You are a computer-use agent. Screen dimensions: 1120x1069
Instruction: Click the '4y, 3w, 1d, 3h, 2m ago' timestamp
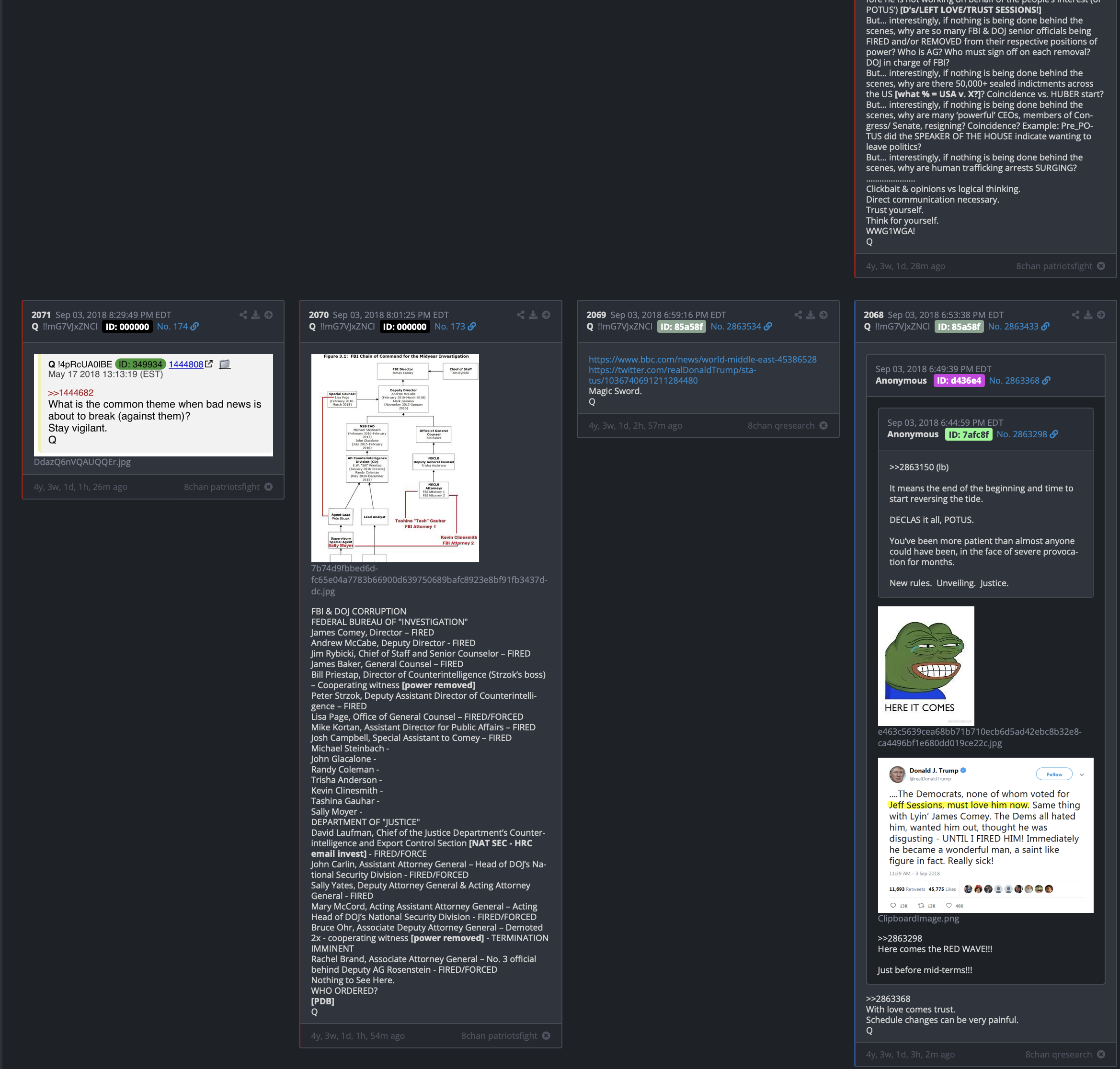coord(910,1054)
